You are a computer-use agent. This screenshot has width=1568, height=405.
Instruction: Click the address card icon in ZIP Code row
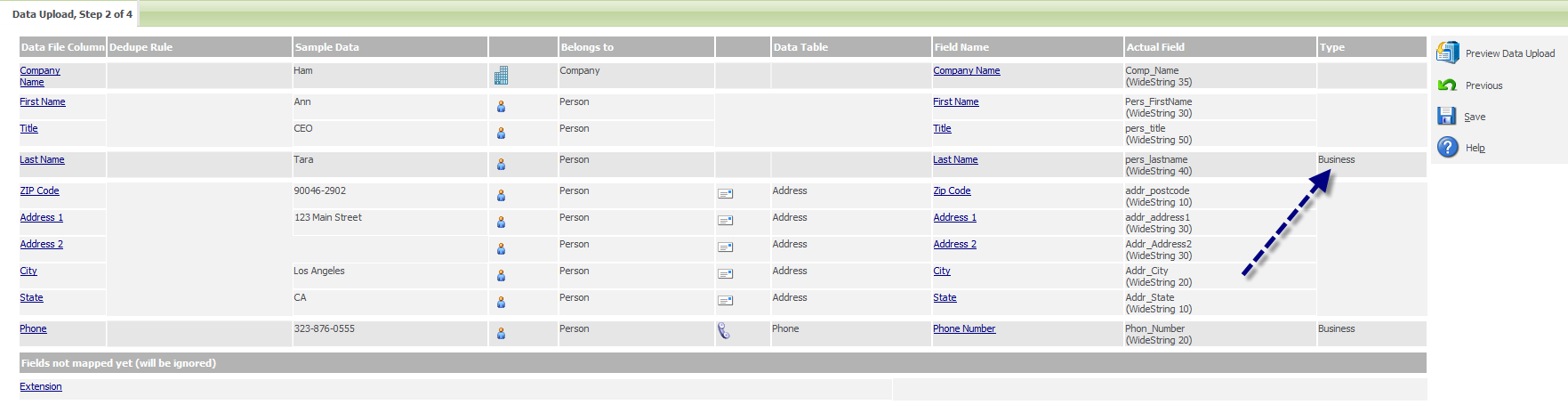[725, 194]
